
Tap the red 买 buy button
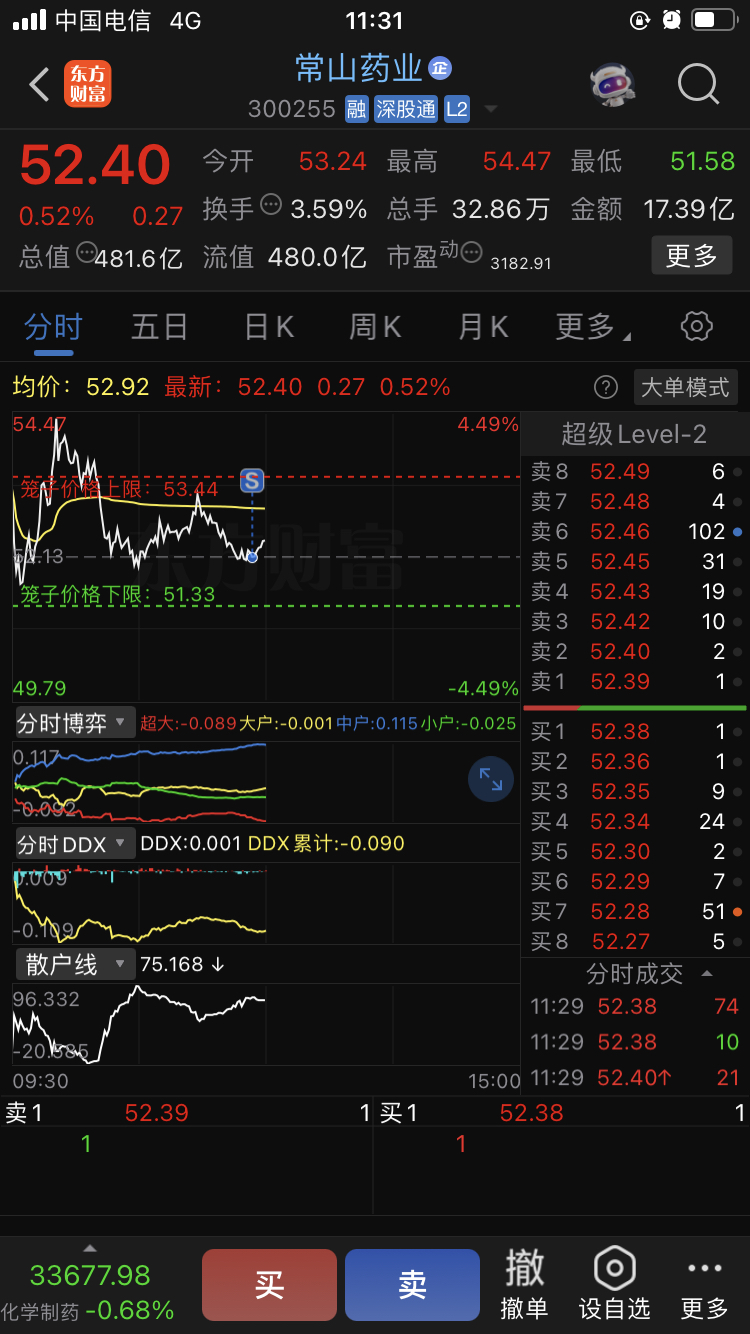pyautogui.click(x=270, y=1285)
